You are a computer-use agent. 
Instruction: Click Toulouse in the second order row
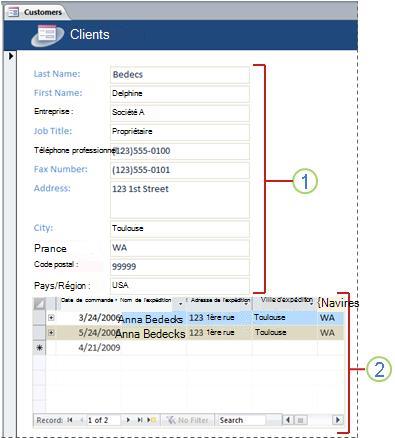[270, 332]
